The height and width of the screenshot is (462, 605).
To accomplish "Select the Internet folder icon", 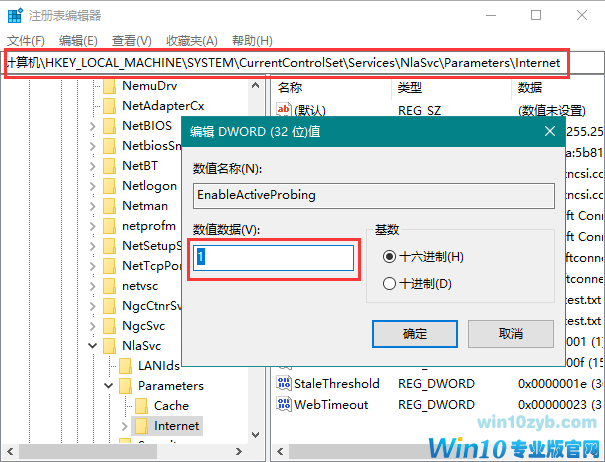I will (141, 426).
